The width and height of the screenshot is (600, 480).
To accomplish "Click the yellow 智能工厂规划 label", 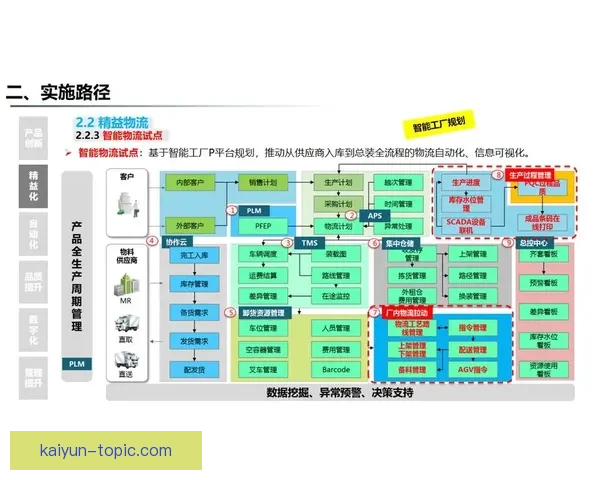I will [x=439, y=125].
